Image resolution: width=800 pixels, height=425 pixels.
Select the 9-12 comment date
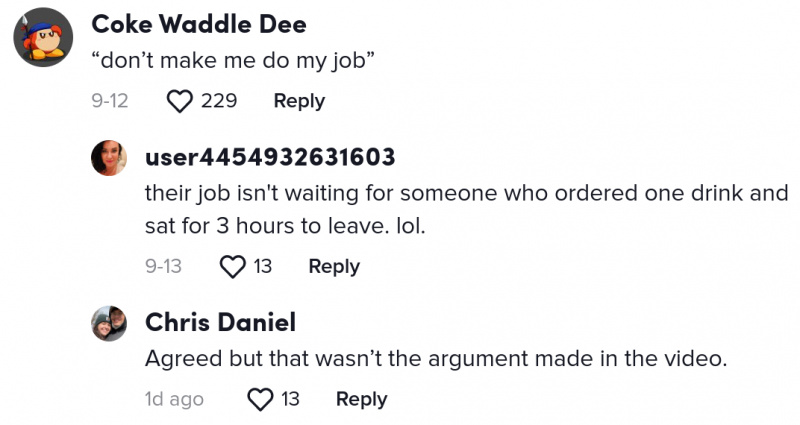point(110,101)
